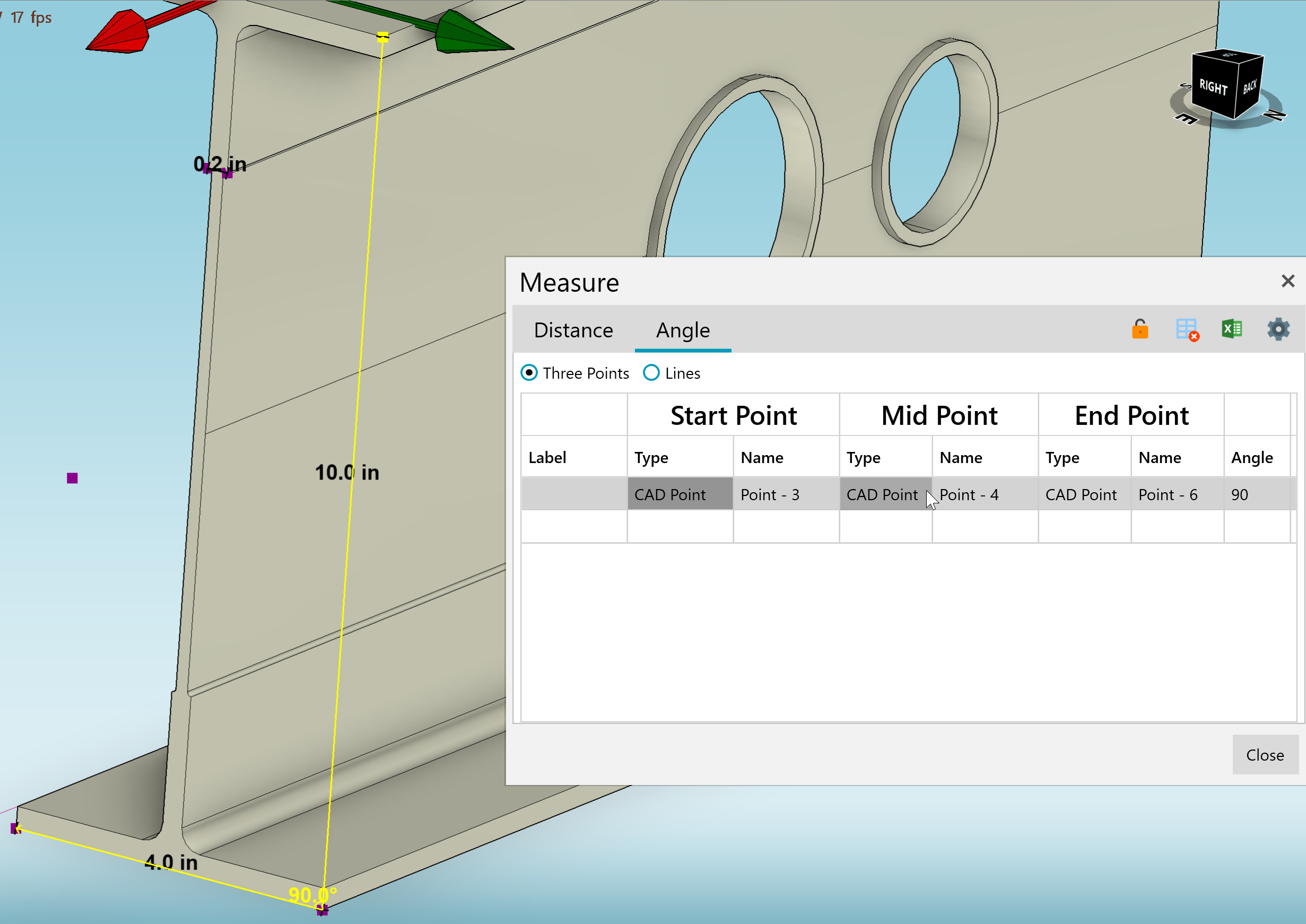Click the Start Point column header
This screenshot has width=1306, height=924.
click(x=734, y=415)
